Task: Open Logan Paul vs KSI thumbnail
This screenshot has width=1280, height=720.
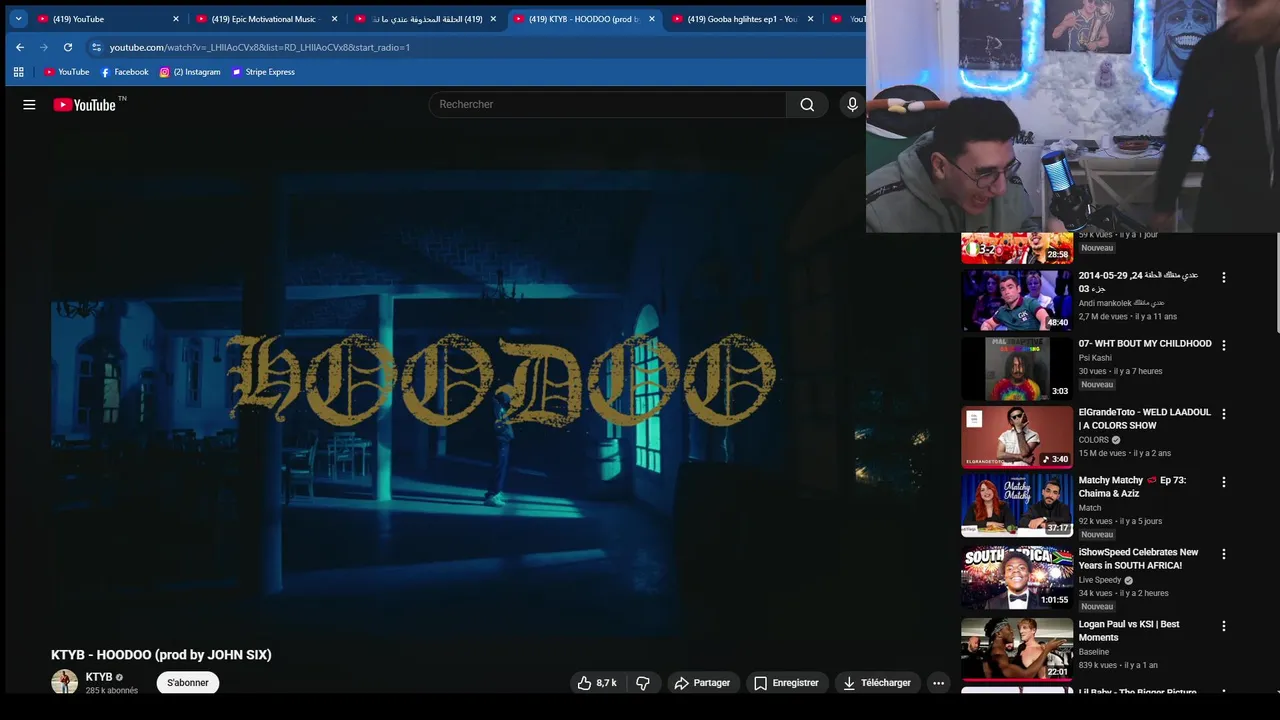Action: point(1017,649)
